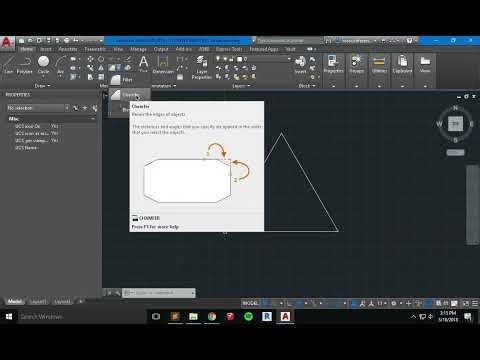This screenshot has width=480, height=360.
Task: Toggle workspace switching gear on status bar
Action: pos(394,303)
